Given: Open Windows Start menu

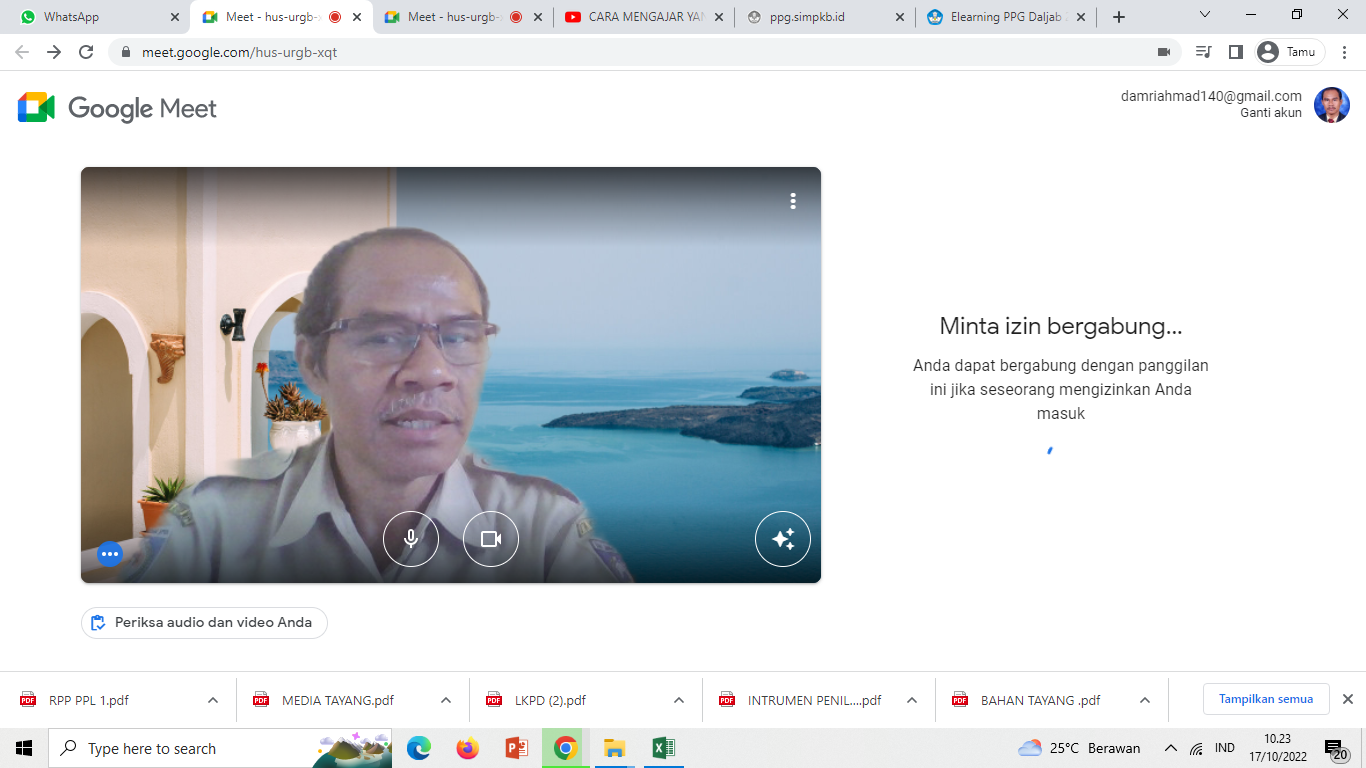Looking at the screenshot, I should (x=24, y=748).
